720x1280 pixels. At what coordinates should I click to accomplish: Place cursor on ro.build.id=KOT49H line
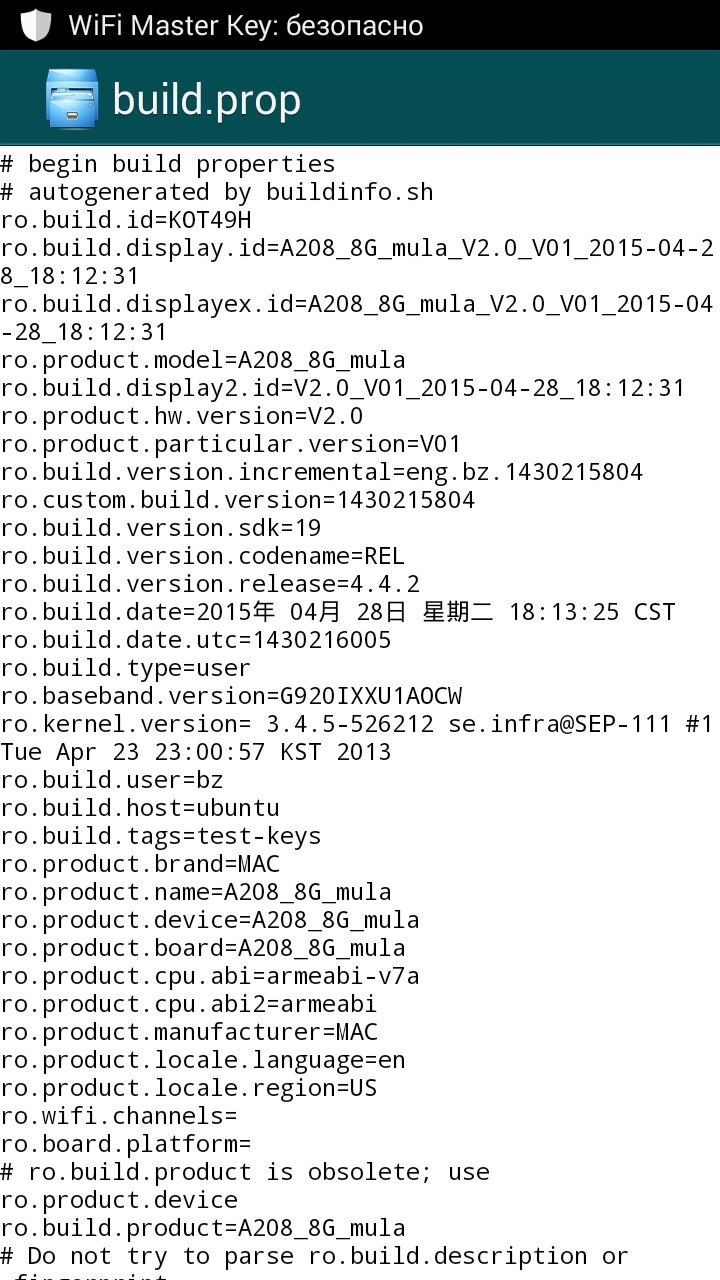126,219
